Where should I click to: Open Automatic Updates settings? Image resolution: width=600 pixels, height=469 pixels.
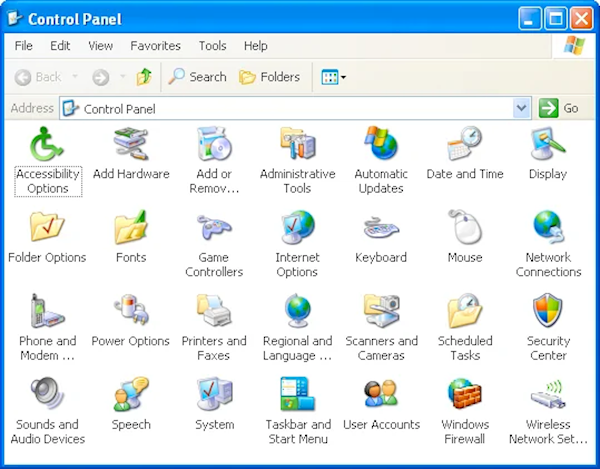click(x=381, y=145)
